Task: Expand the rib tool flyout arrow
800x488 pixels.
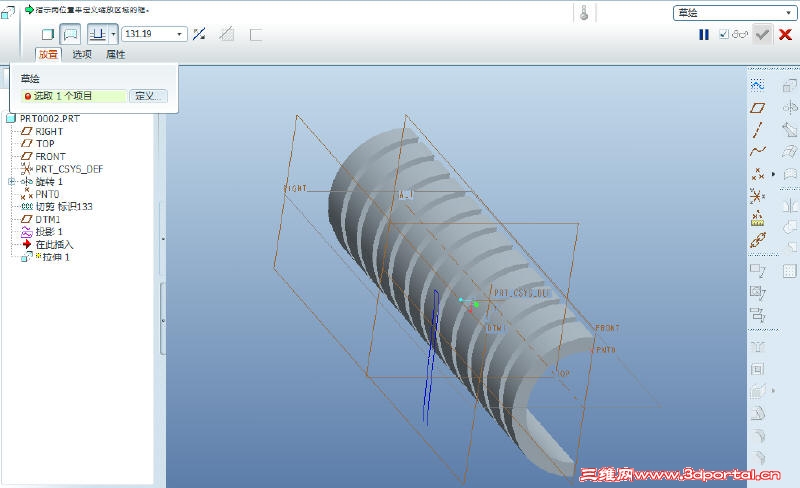Action: pyautogui.click(x=773, y=391)
